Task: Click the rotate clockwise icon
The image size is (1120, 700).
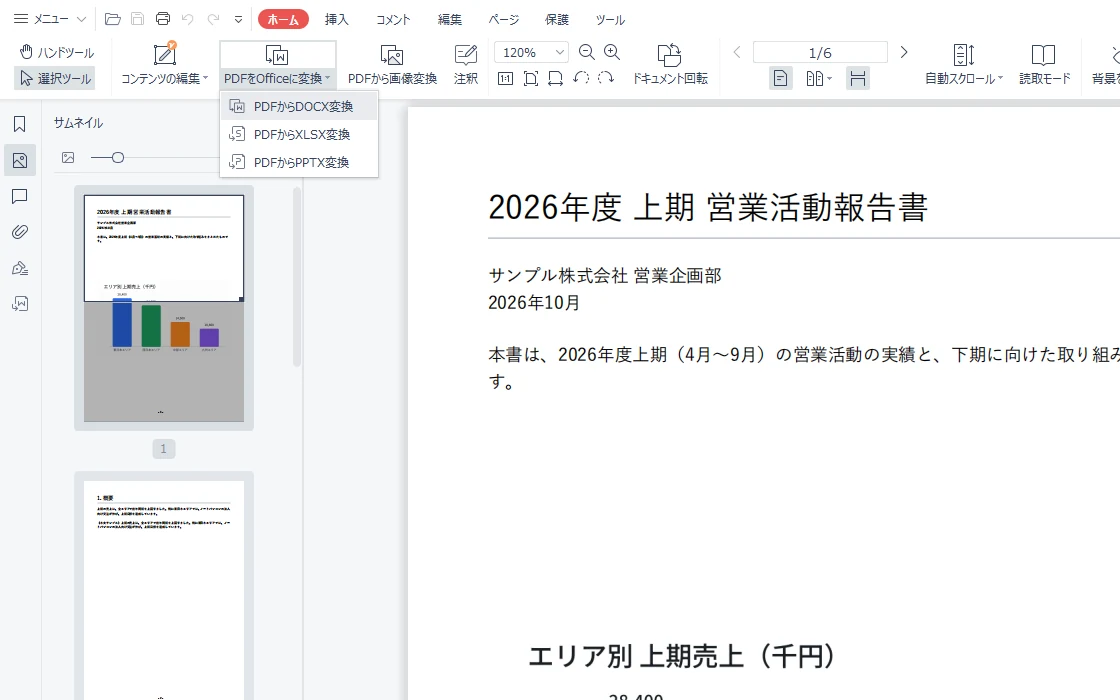Action: [606, 78]
